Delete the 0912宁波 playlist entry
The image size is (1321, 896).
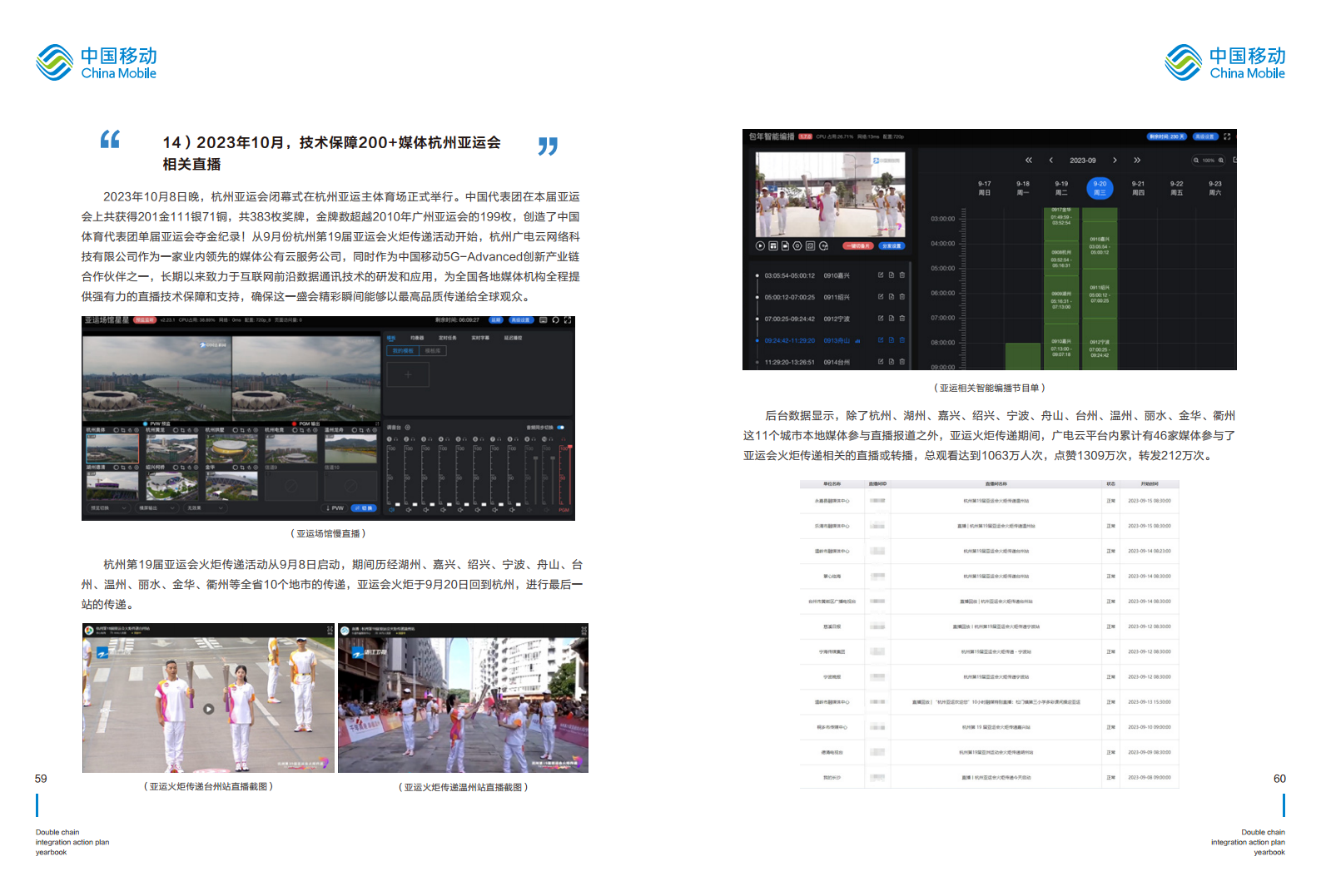click(x=902, y=318)
